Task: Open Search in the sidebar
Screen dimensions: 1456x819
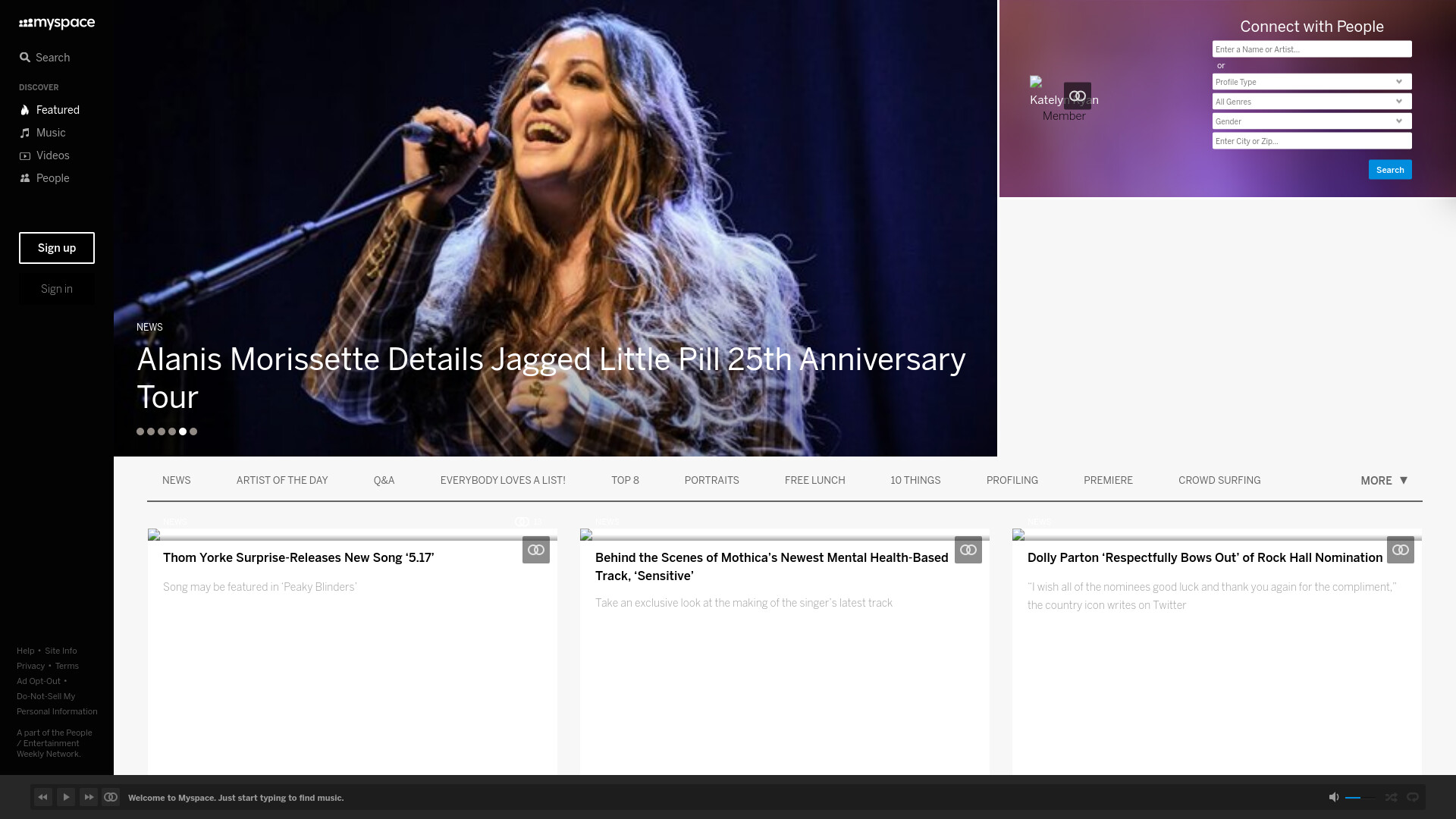Action: click(45, 58)
